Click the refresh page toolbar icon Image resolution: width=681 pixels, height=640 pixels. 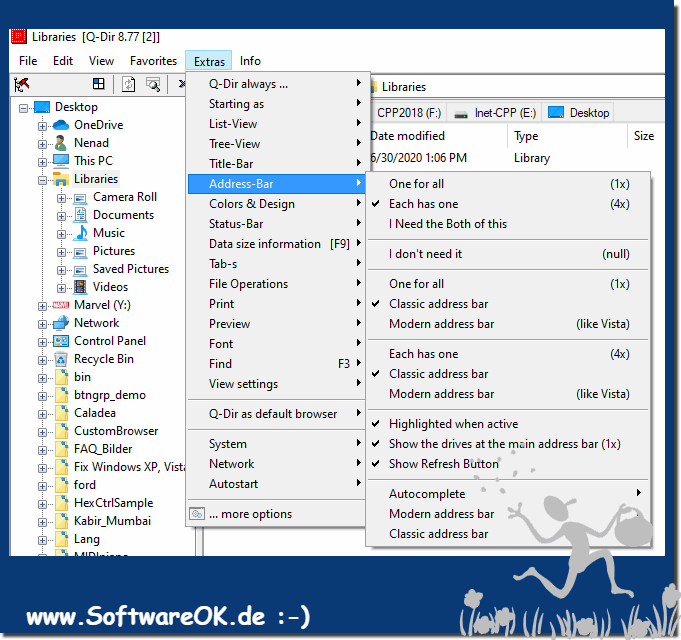[128, 84]
